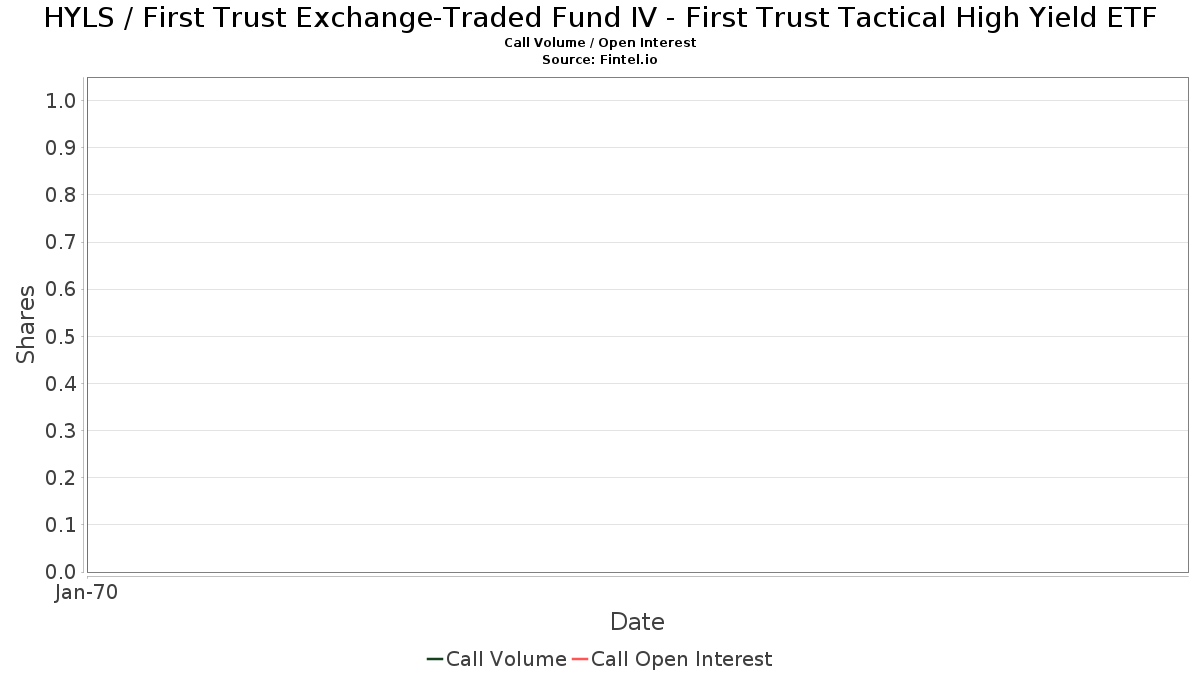Click the 'Date' x-axis title

[637, 622]
